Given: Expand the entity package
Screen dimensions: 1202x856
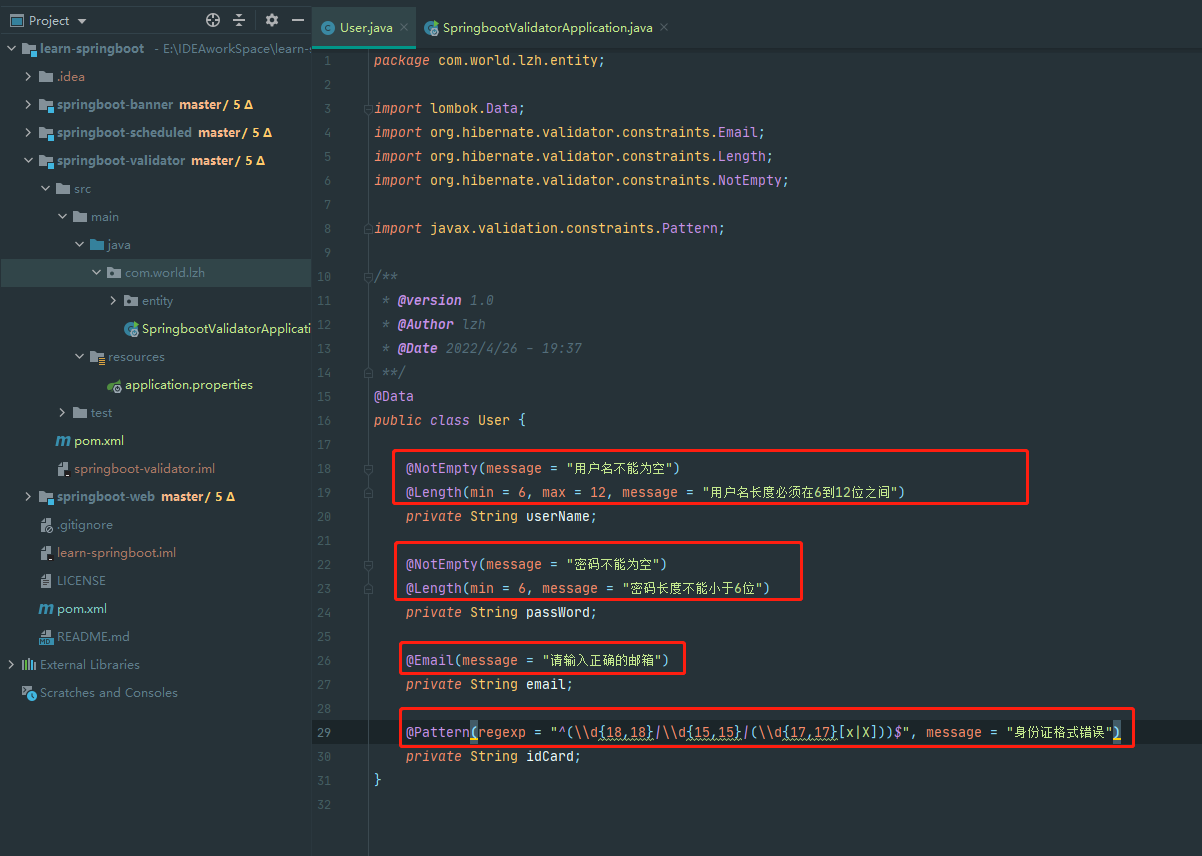Looking at the screenshot, I should click(x=114, y=301).
